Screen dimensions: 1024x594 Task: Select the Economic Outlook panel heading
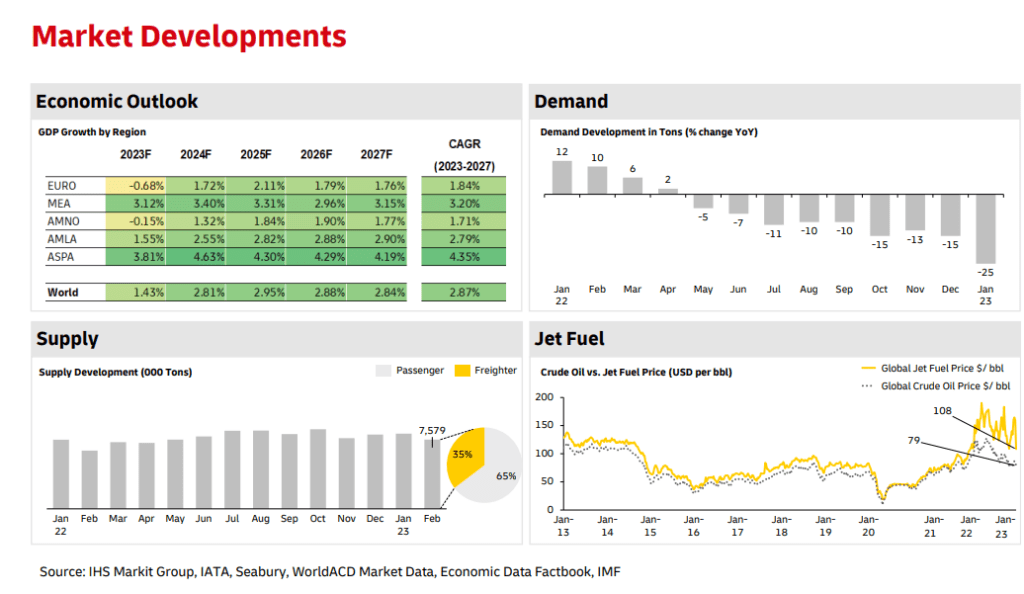116,101
